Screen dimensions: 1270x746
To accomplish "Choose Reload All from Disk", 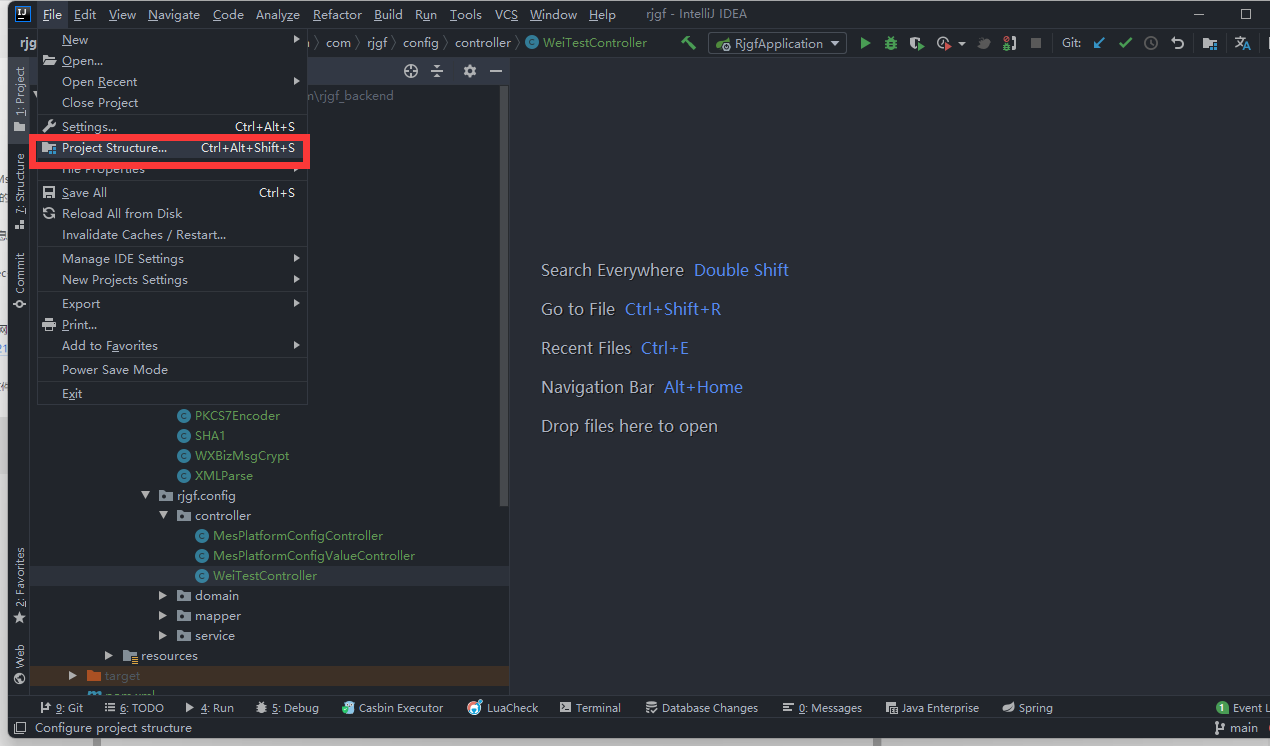I will tap(172, 214).
